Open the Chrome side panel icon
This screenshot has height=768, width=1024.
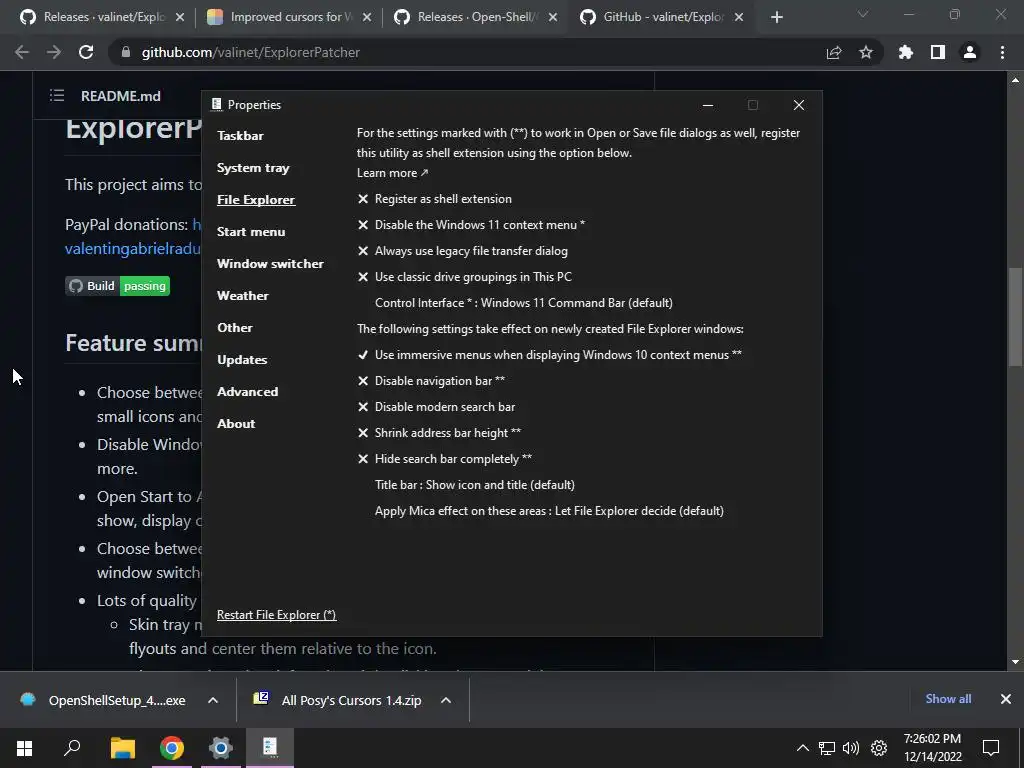pyautogui.click(x=938, y=52)
